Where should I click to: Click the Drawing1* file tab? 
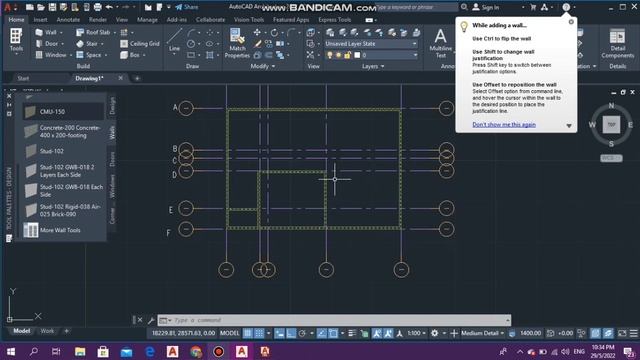coord(89,78)
